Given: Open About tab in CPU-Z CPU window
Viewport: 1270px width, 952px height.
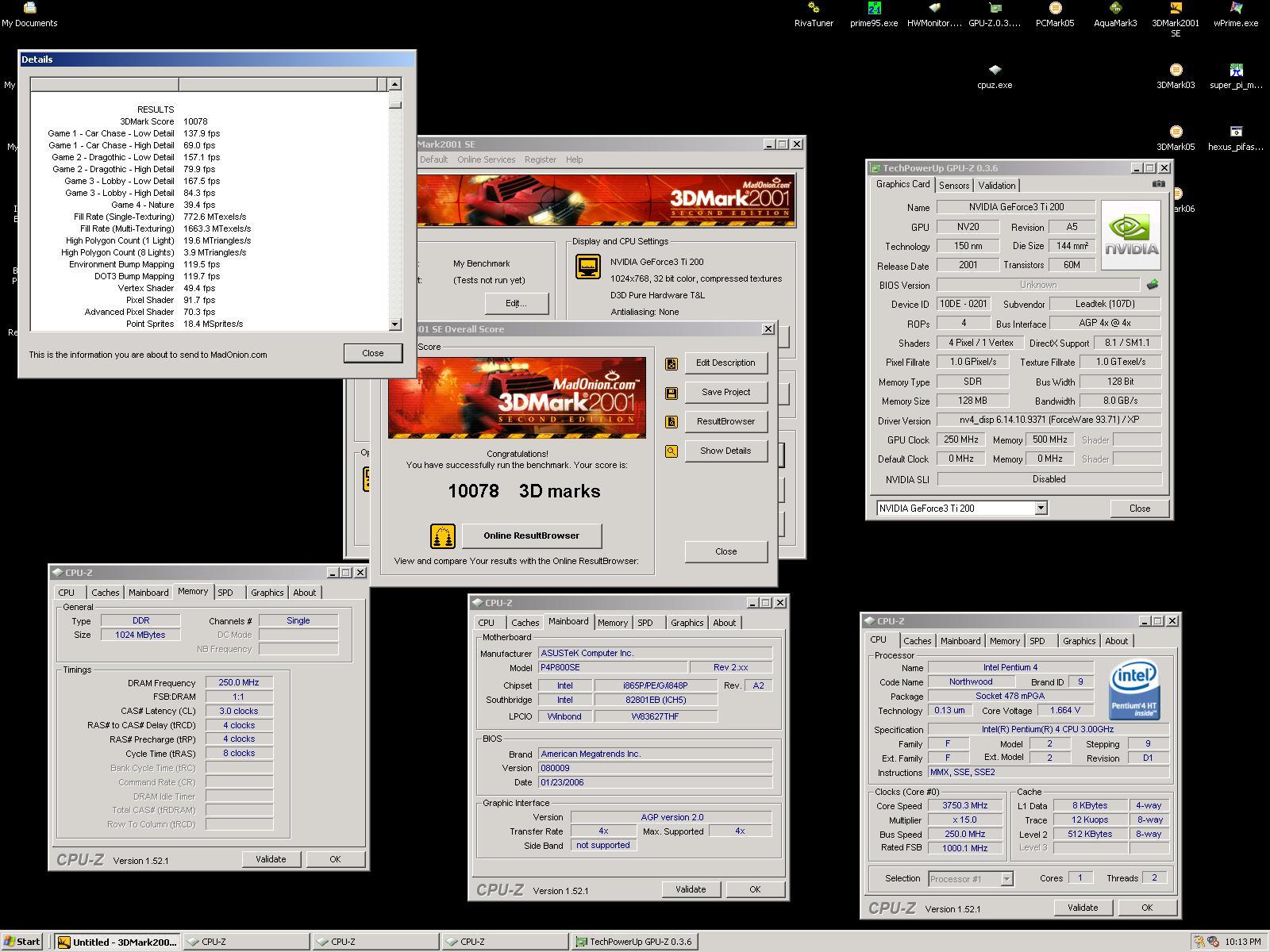Looking at the screenshot, I should pyautogui.click(x=1116, y=641).
